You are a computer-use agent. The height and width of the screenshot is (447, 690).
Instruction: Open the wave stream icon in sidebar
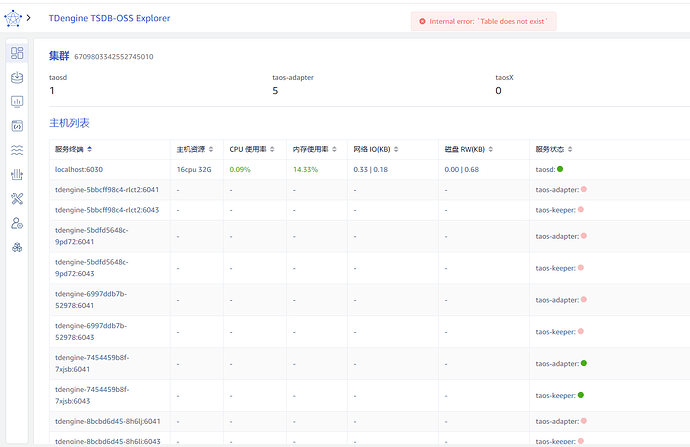[17, 150]
